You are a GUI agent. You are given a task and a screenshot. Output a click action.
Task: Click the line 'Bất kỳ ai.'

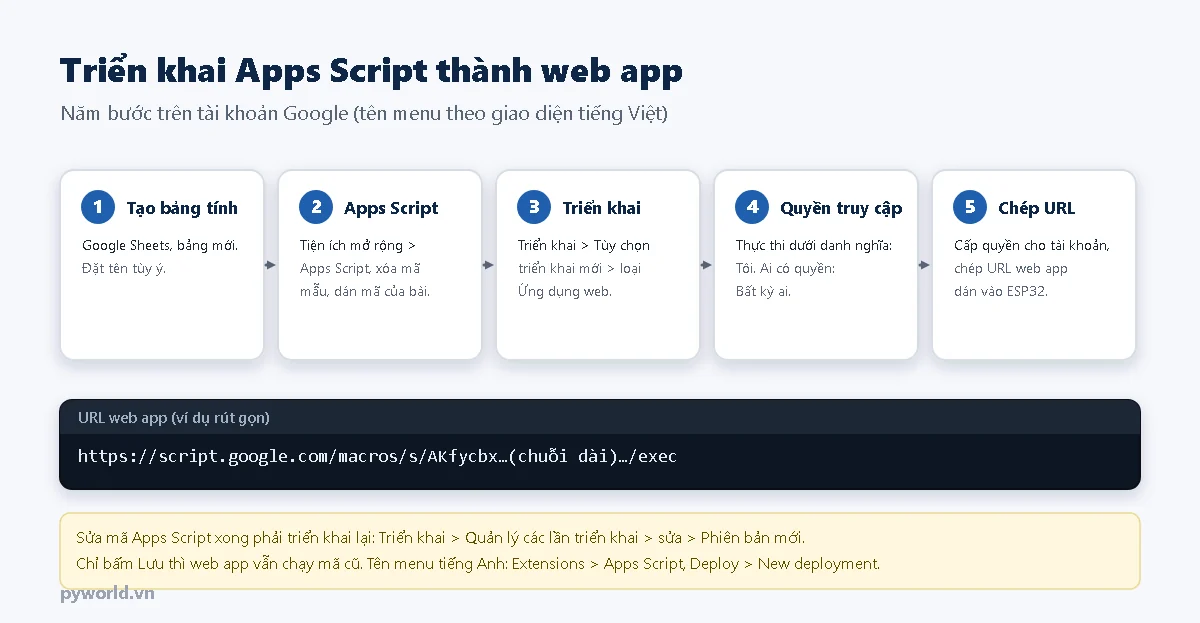tap(763, 291)
